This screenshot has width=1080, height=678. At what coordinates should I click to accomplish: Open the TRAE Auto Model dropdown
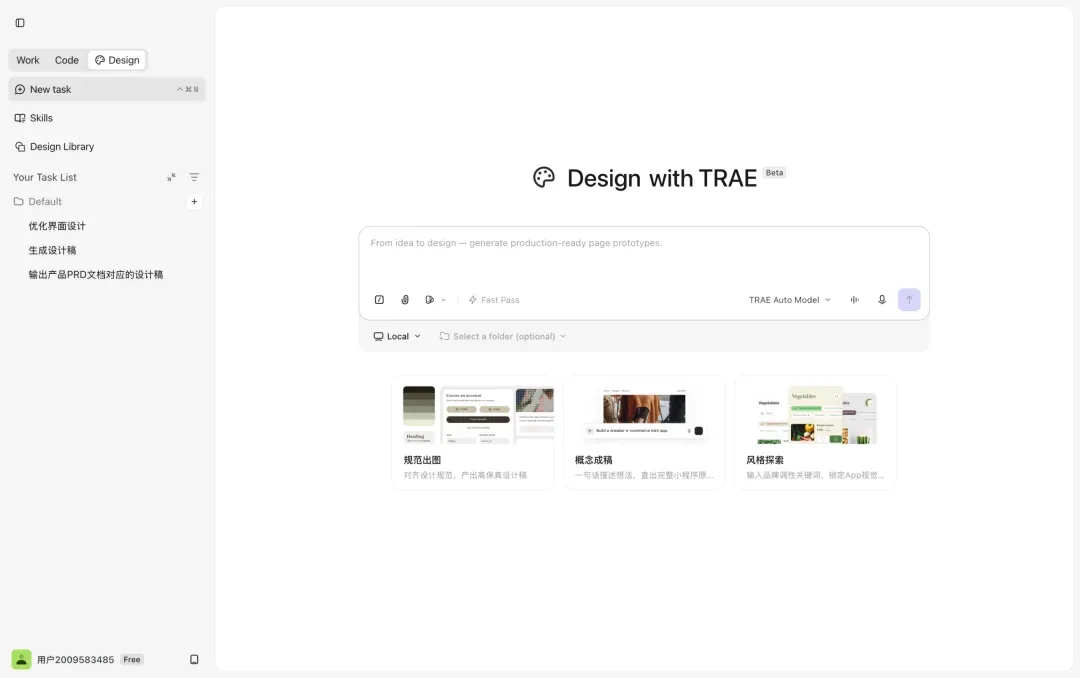click(790, 300)
